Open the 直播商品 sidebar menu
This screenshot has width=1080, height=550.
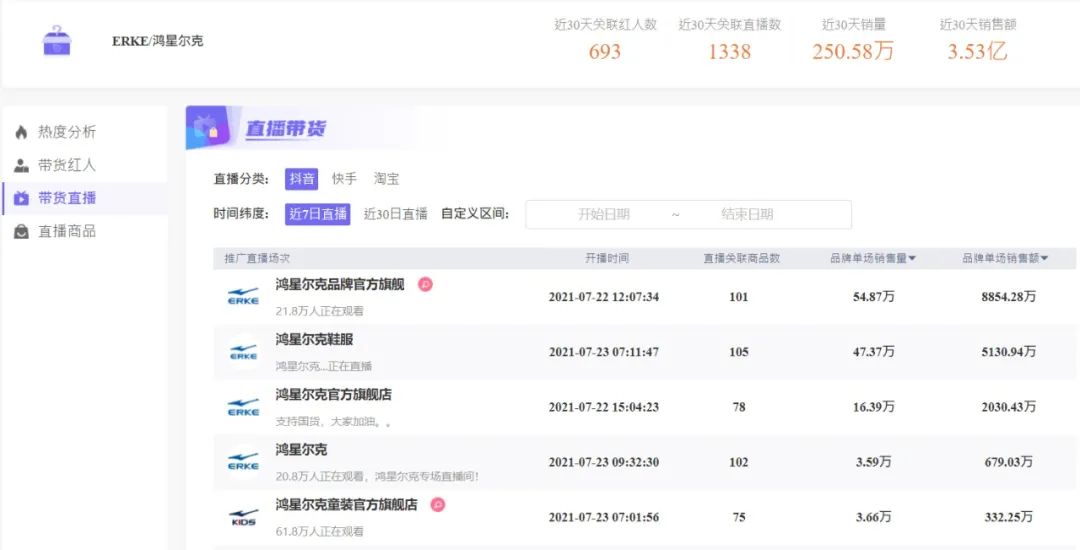(x=66, y=232)
